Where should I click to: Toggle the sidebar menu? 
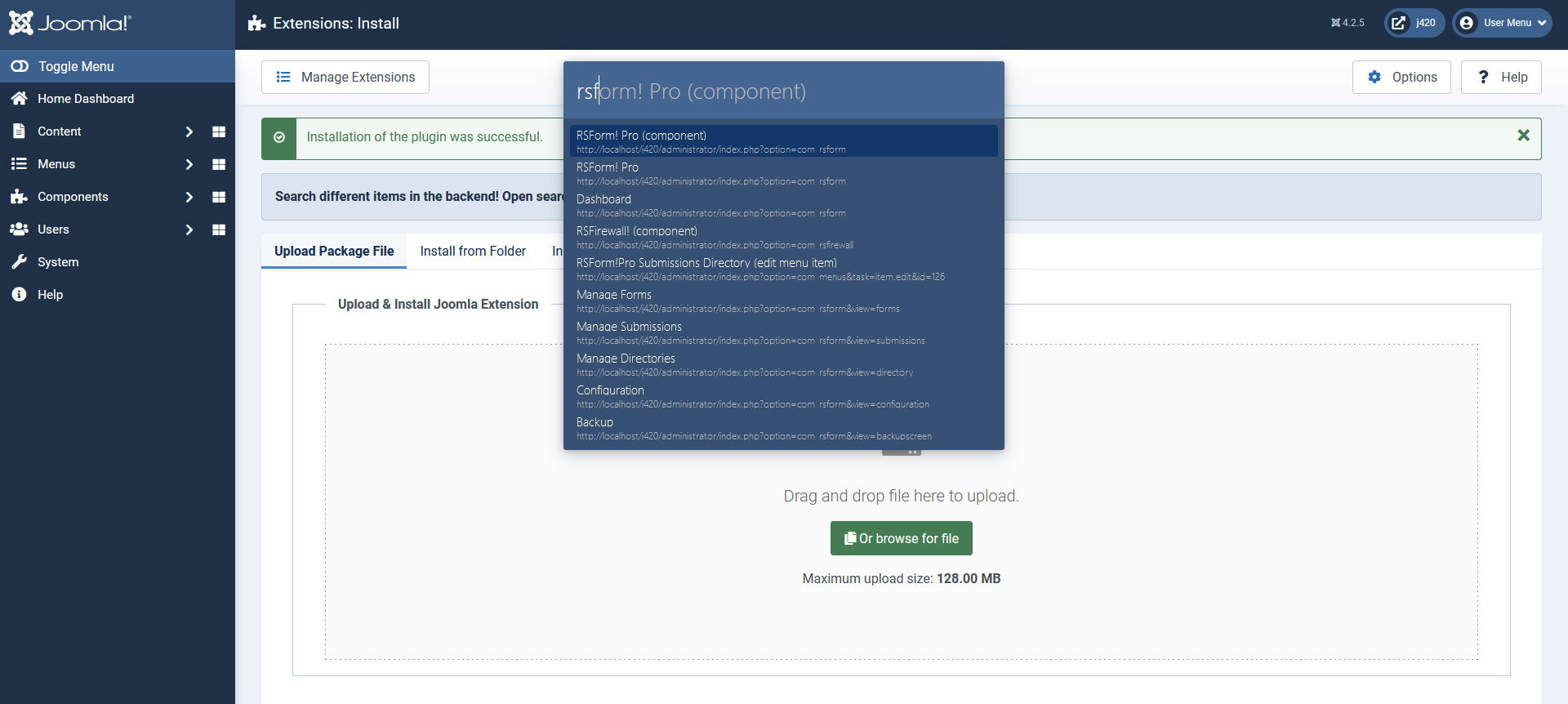coord(118,66)
